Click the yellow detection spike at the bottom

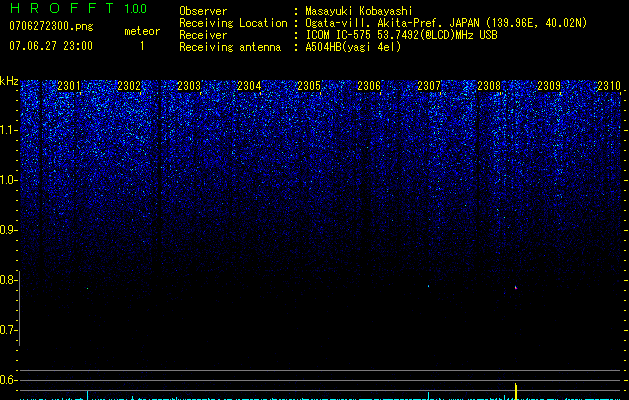point(516,391)
